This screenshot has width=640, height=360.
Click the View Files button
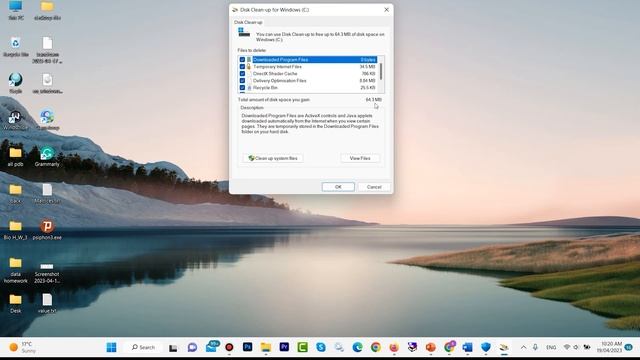pyautogui.click(x=360, y=158)
